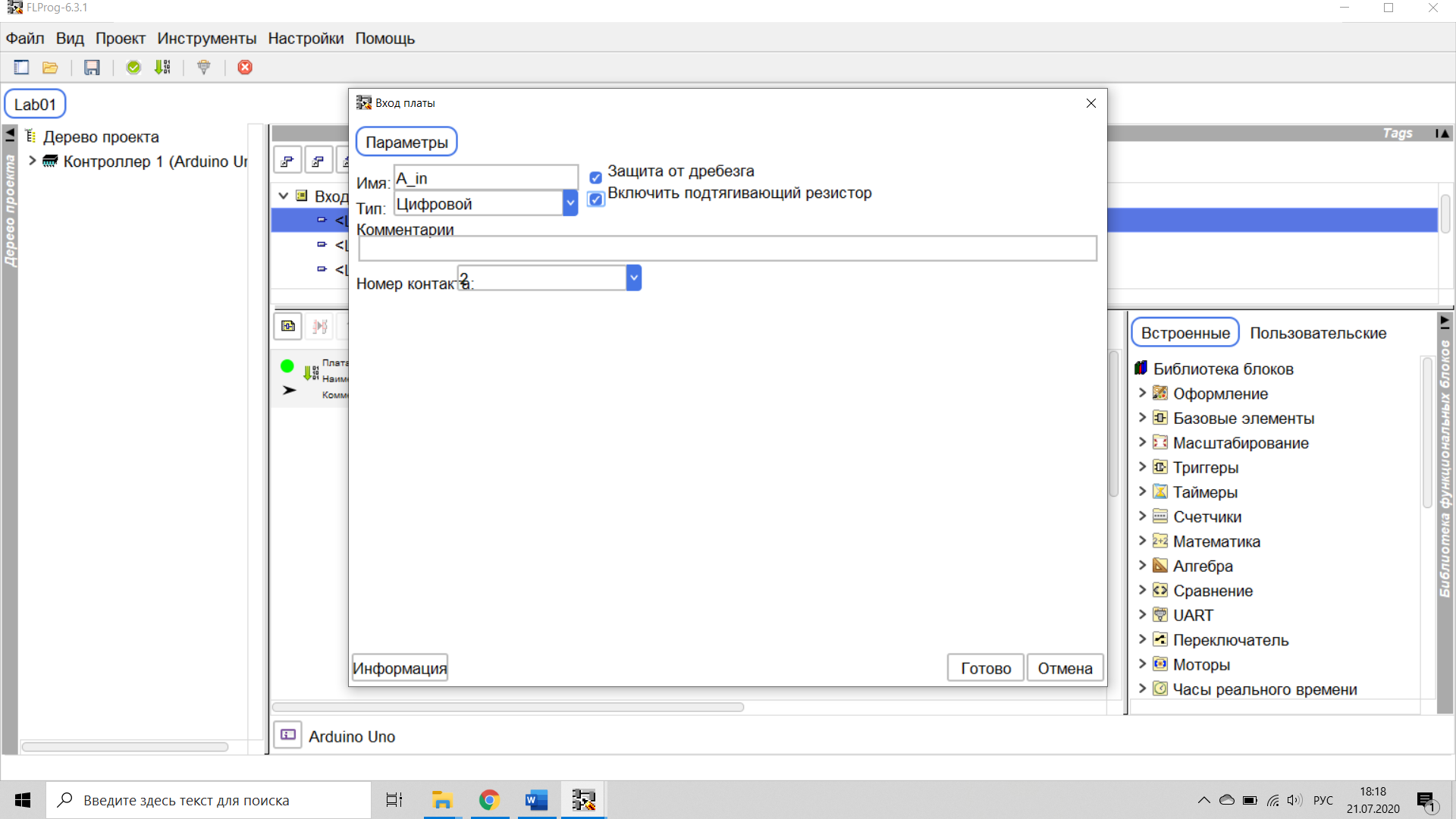1456x819 pixels.
Task: Click the open project folder icon
Action: (x=50, y=67)
